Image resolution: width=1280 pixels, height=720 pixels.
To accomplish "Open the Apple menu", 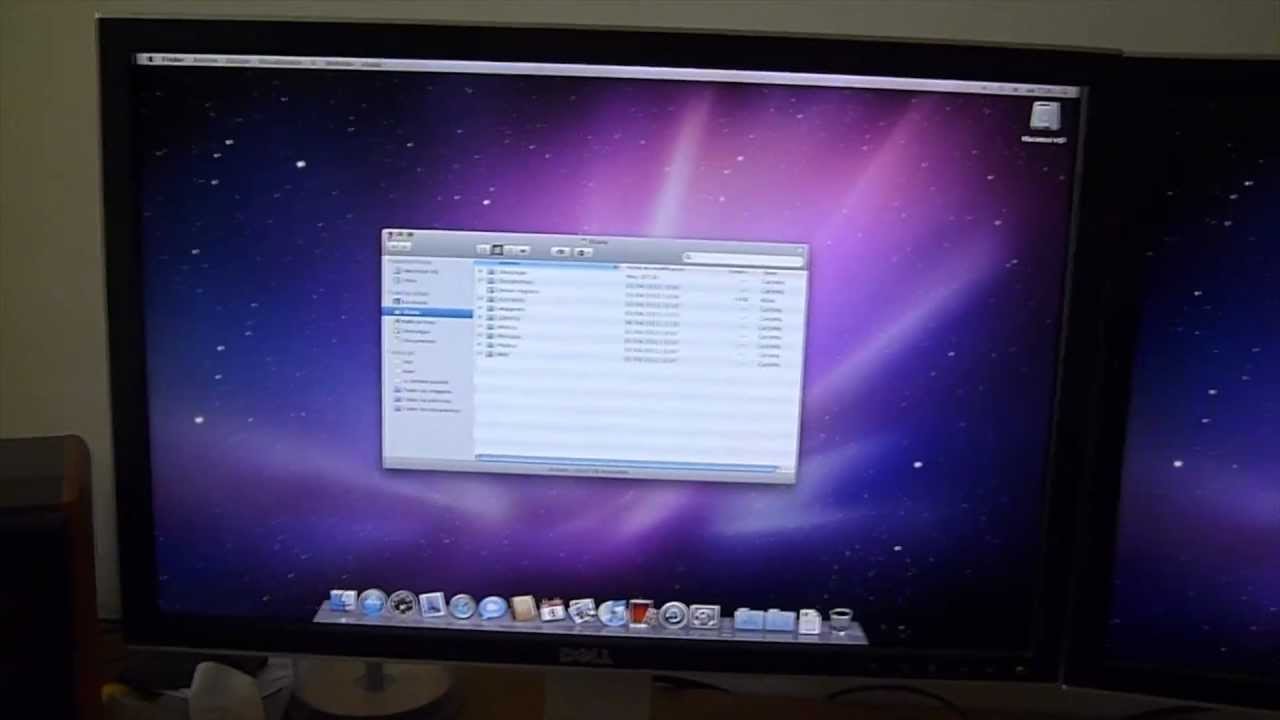I will coord(150,59).
